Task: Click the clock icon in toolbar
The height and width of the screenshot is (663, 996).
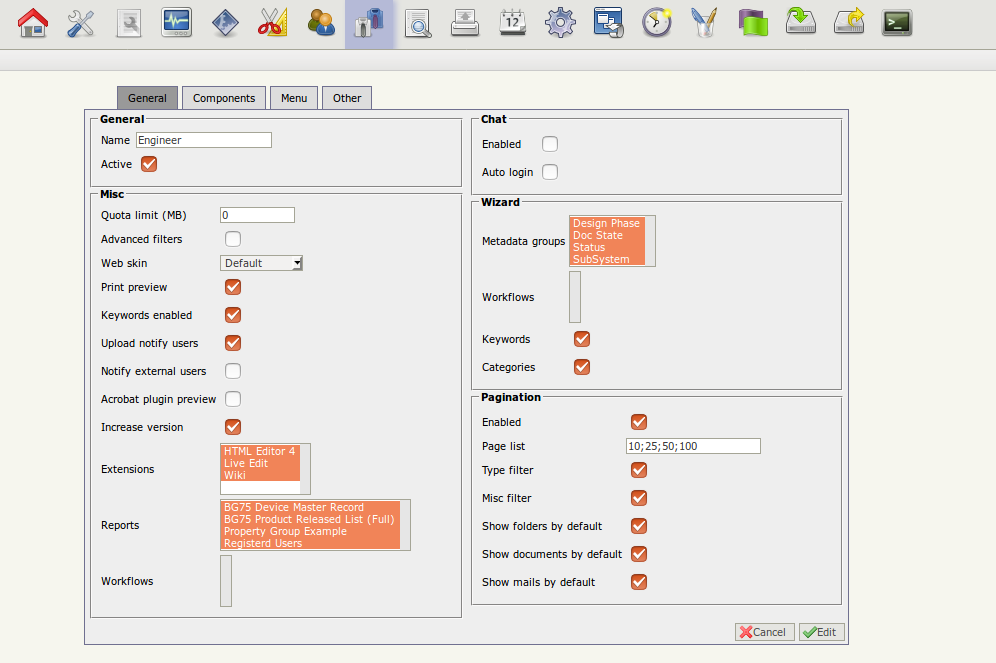Action: pos(656,22)
